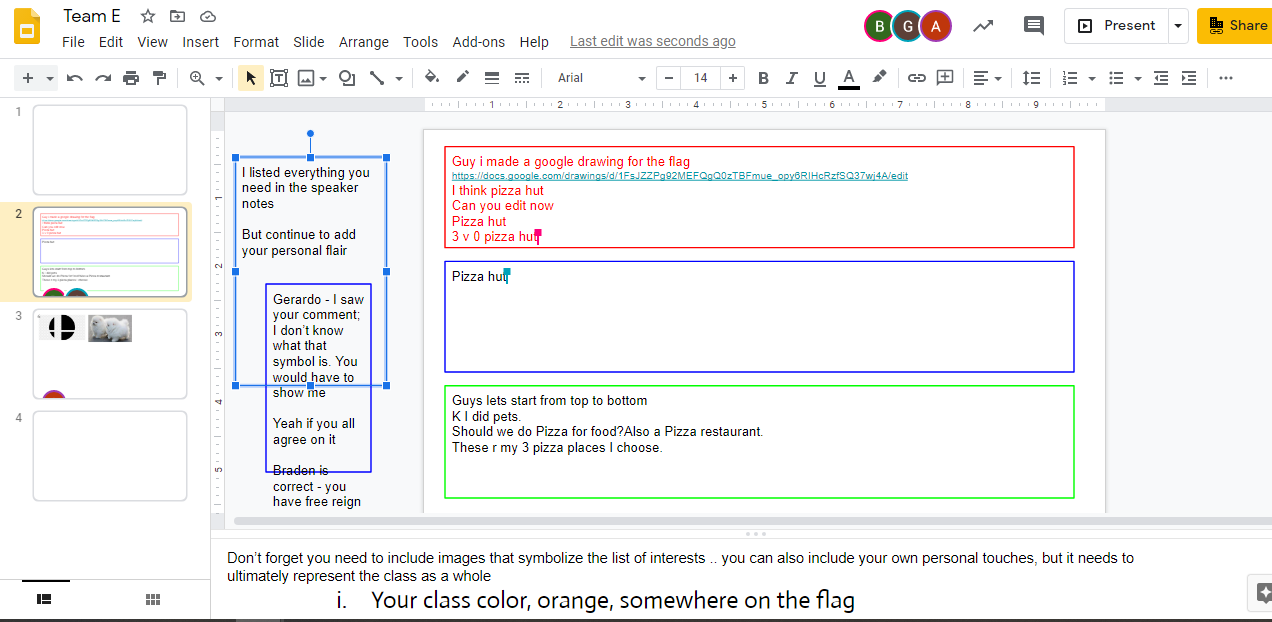The width and height of the screenshot is (1272, 622).
Task: Open the text Align options
Action: point(981,78)
